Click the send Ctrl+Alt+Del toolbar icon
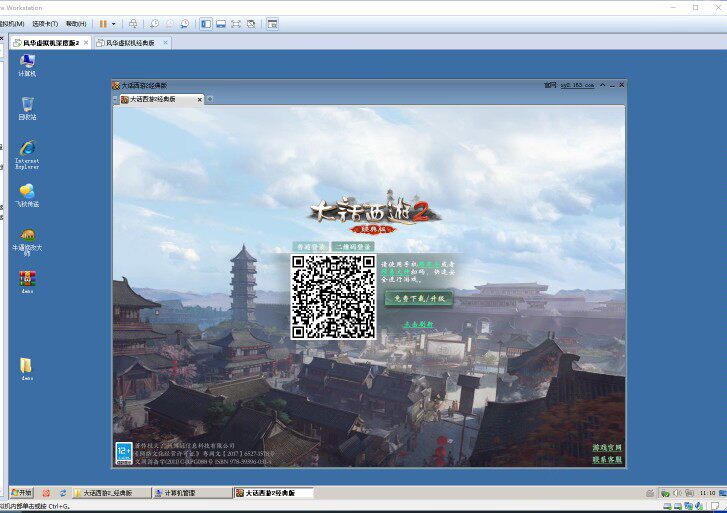The width and height of the screenshot is (727, 513). 133,24
